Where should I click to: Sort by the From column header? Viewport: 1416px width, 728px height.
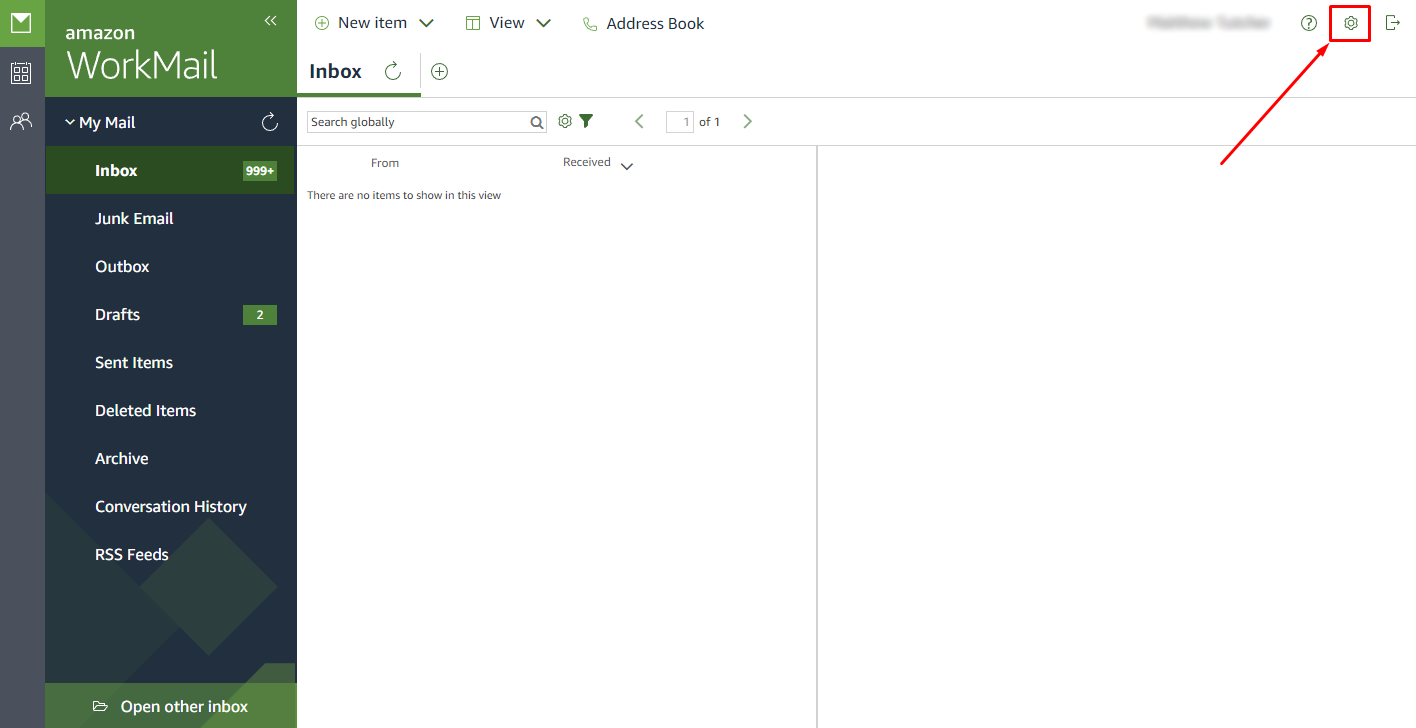(x=385, y=163)
